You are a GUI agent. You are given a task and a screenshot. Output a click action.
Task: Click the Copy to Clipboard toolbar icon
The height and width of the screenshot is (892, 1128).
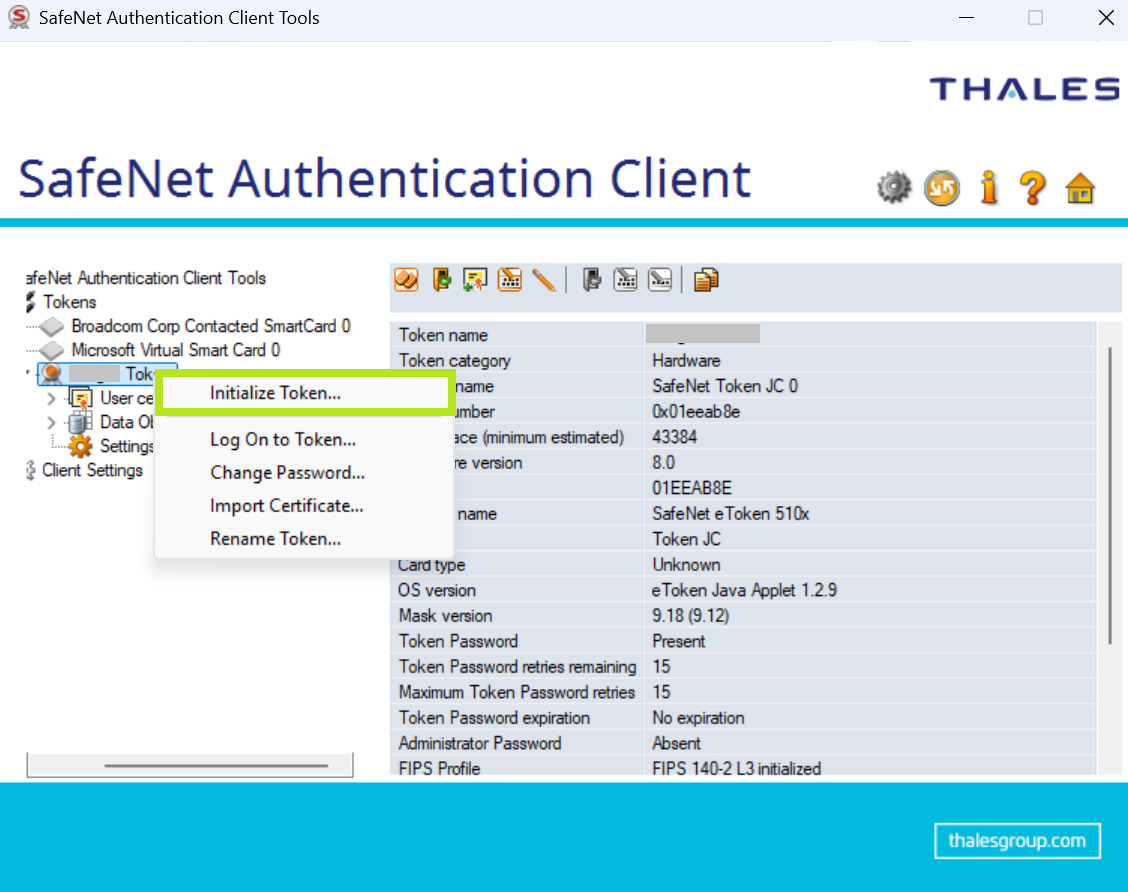pos(706,280)
